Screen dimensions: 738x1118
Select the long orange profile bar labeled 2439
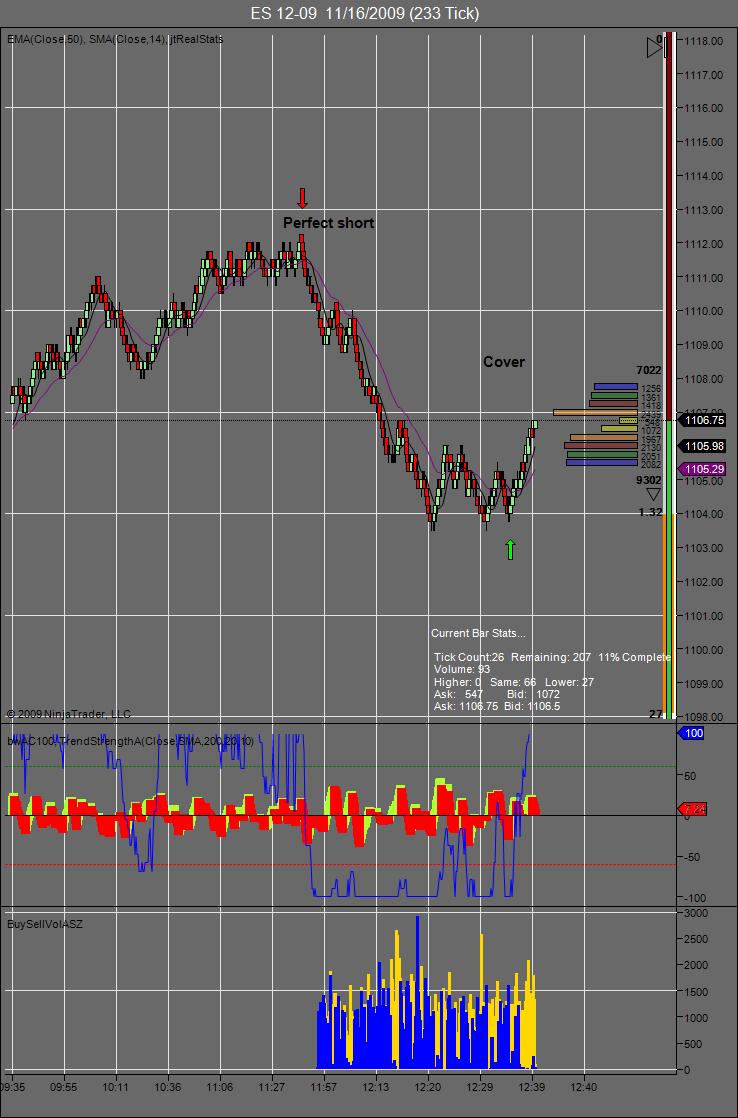[595, 412]
